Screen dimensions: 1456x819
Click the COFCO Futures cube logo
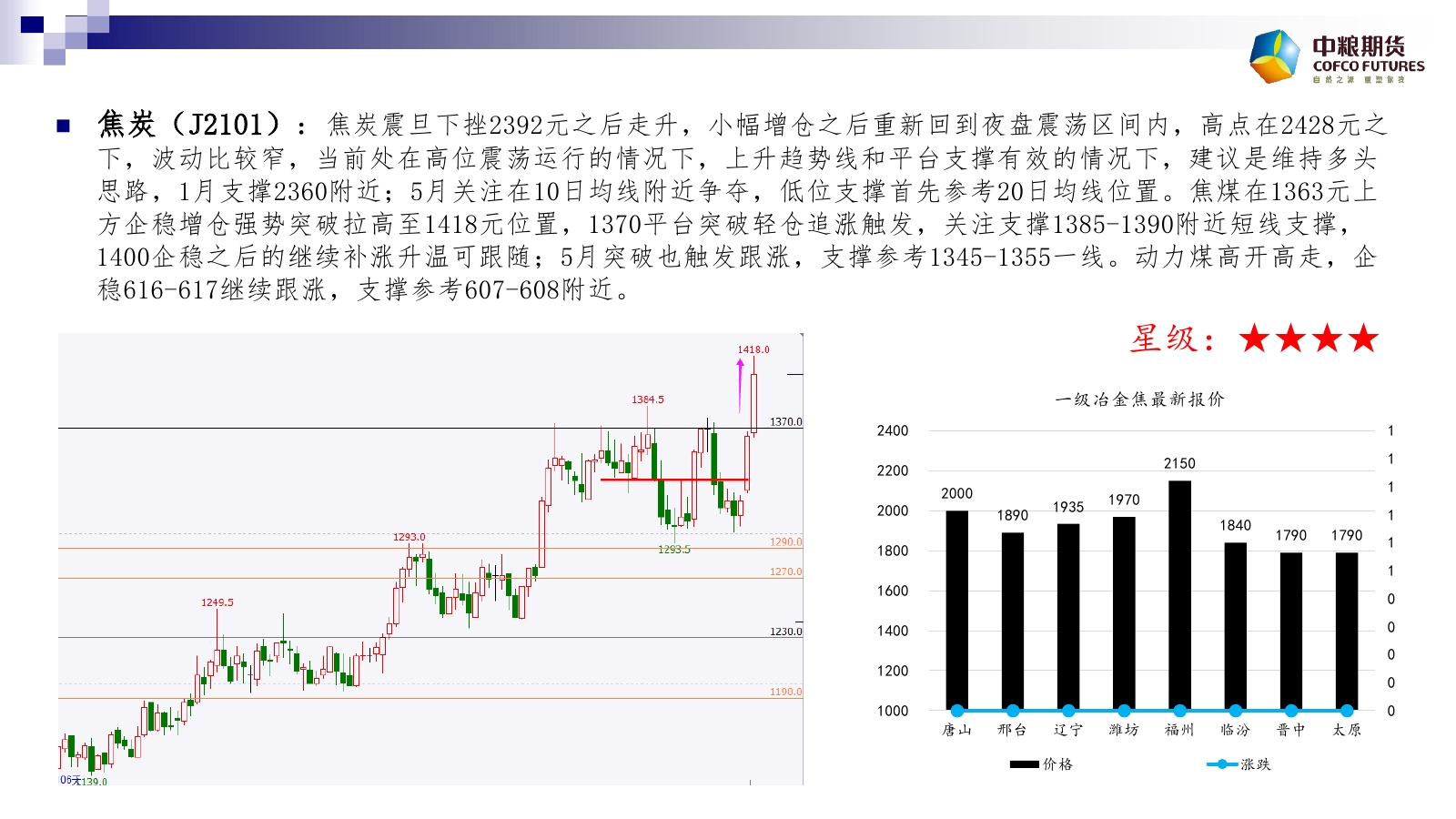click(1275, 56)
